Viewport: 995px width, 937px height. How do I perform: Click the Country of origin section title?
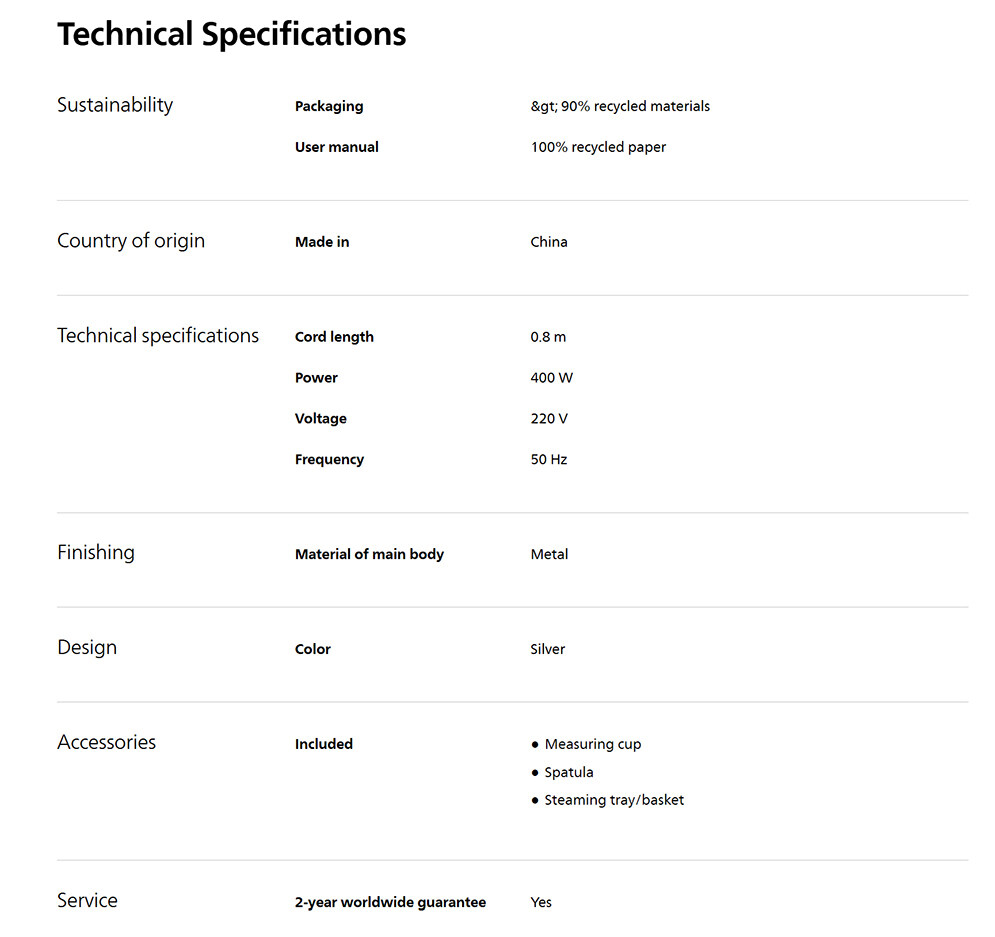tap(131, 241)
